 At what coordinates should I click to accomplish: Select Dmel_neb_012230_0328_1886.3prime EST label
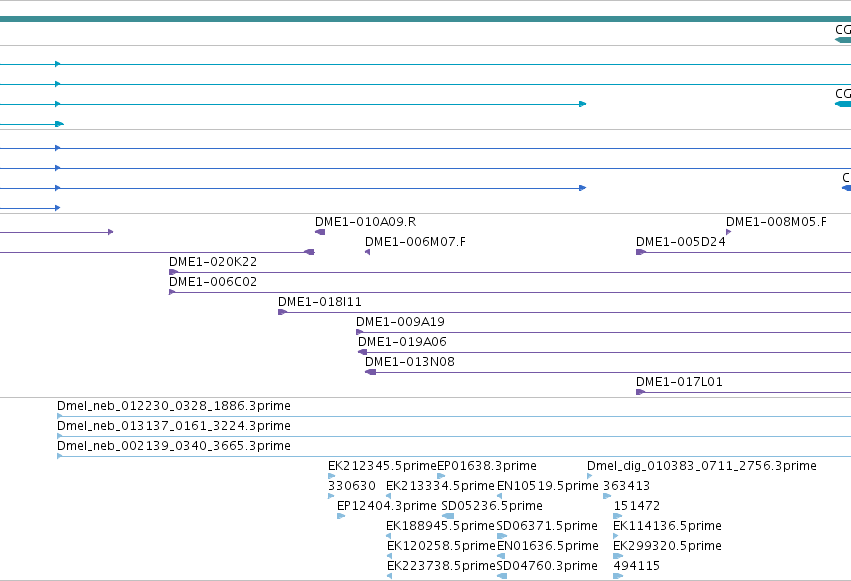pos(174,406)
